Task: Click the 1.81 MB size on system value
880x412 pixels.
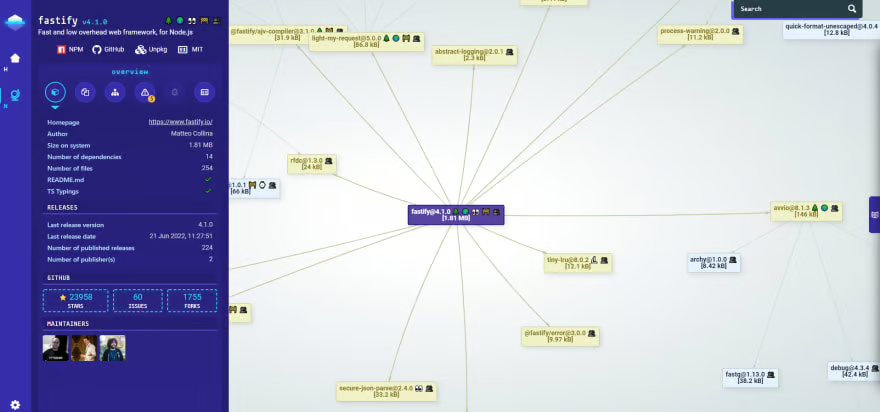Action: pyautogui.click(x=200, y=145)
